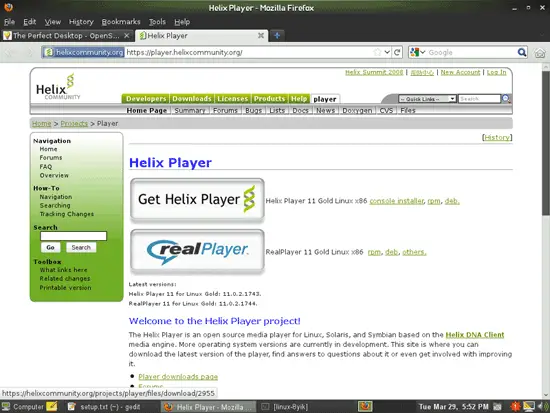Viewport: 550px width, 413px height.
Task: Click the console installer link
Action: (x=397, y=201)
